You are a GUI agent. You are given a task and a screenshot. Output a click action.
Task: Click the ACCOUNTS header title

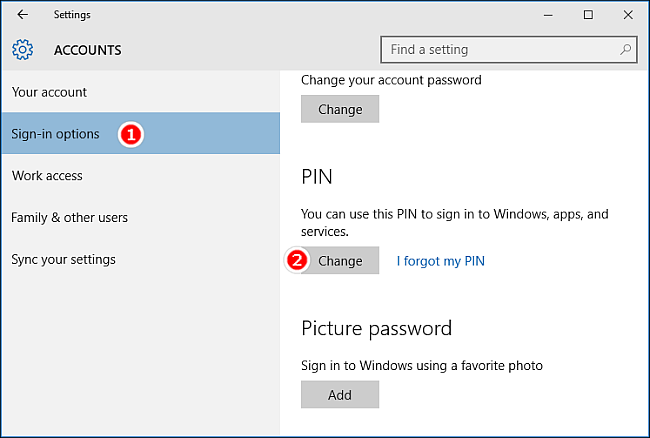87,50
